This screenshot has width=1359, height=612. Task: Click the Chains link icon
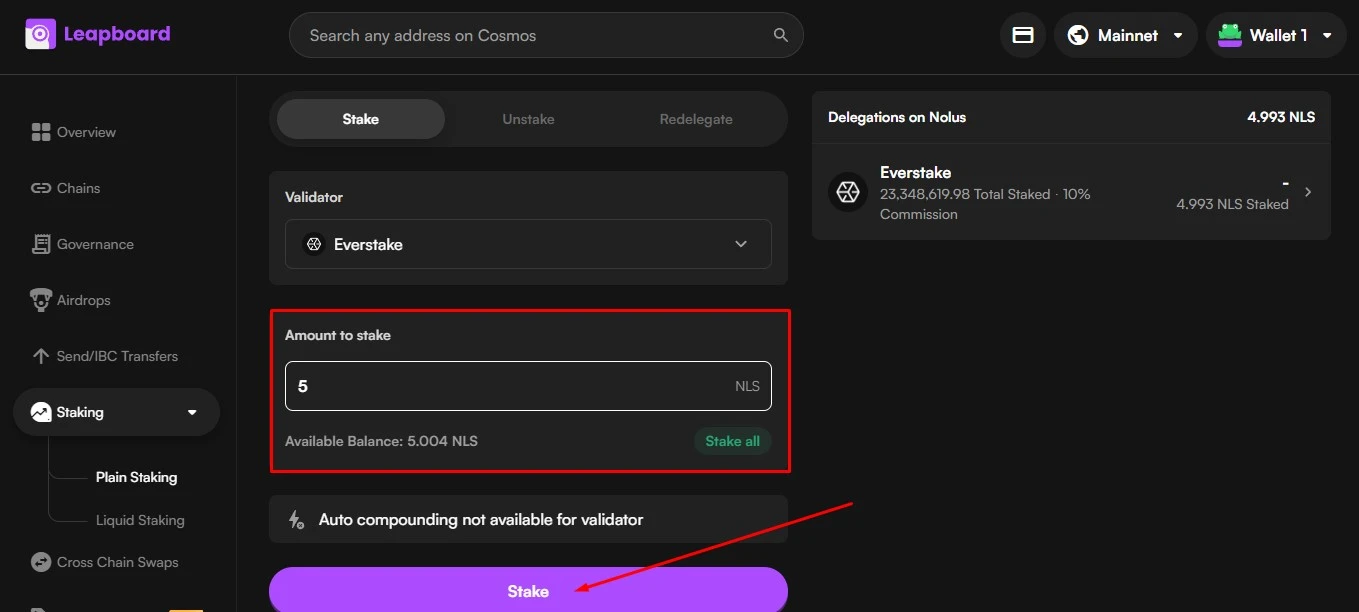pyautogui.click(x=41, y=188)
